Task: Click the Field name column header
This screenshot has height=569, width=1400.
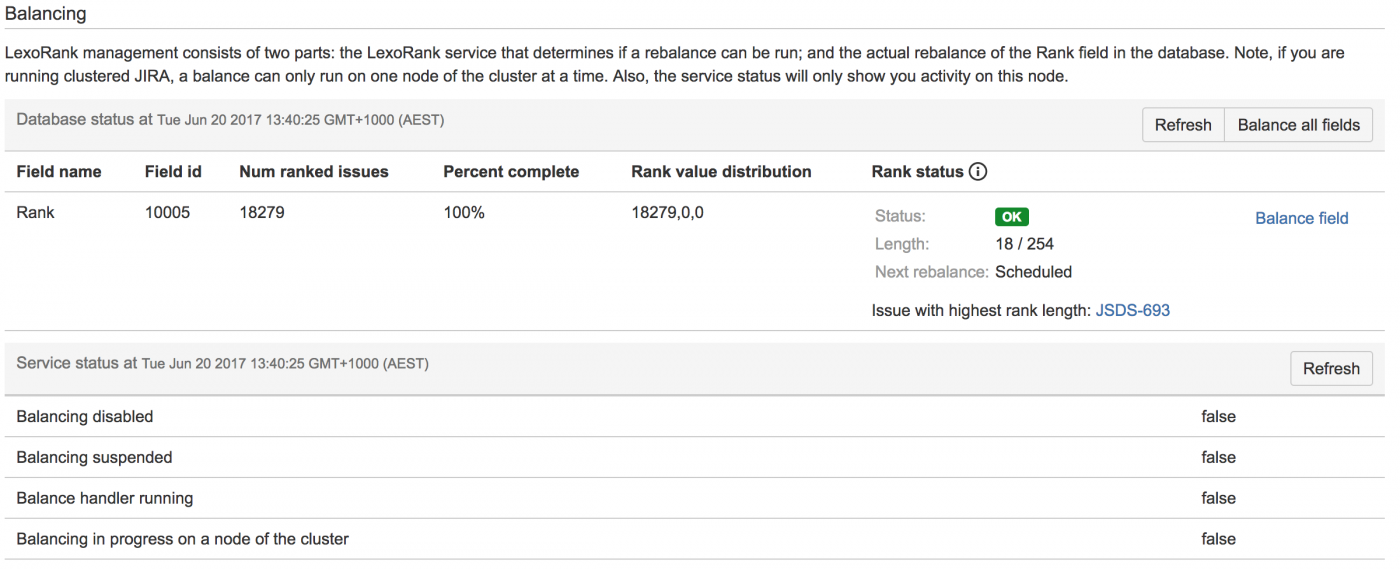Action: [x=59, y=172]
